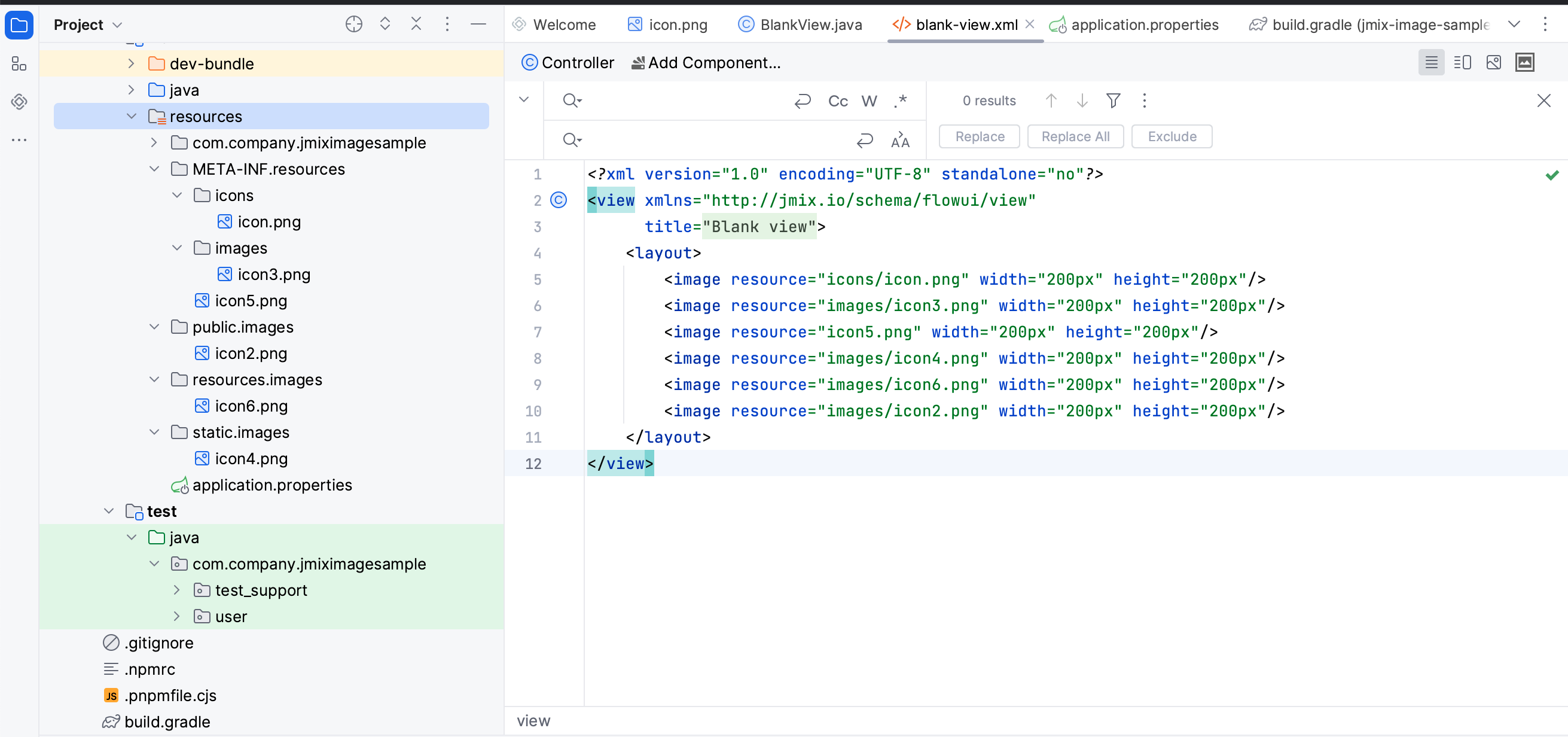The image size is (1568, 737).
Task: Click Add Component... button
Action: pos(706,63)
